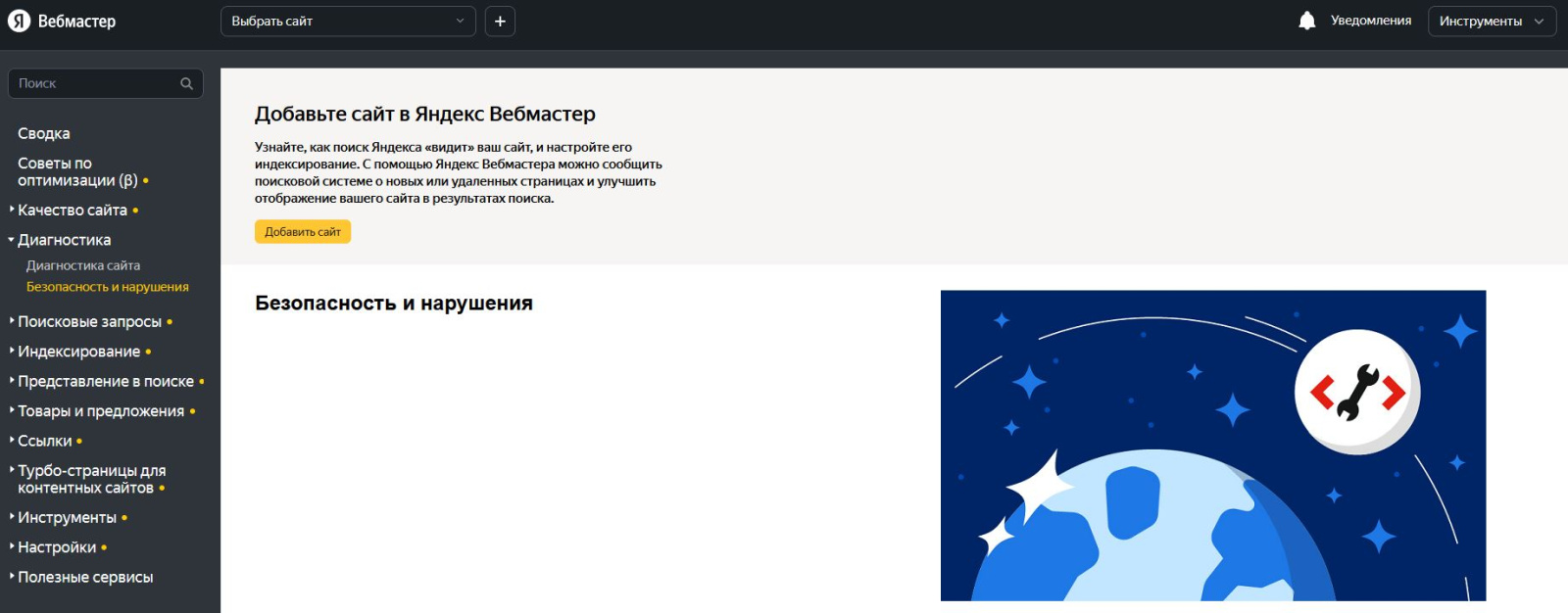Expand the Индексирование section
Viewport: 1568px width, 613px height.
tap(79, 352)
